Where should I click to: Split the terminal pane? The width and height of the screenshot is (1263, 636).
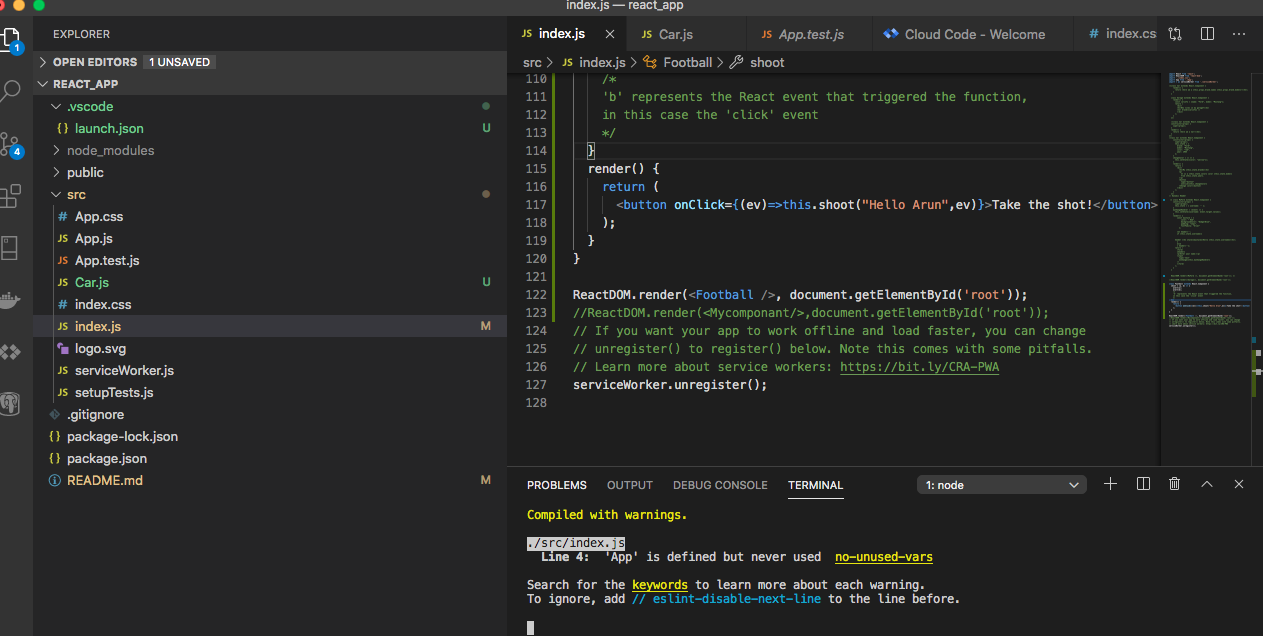(x=1143, y=484)
